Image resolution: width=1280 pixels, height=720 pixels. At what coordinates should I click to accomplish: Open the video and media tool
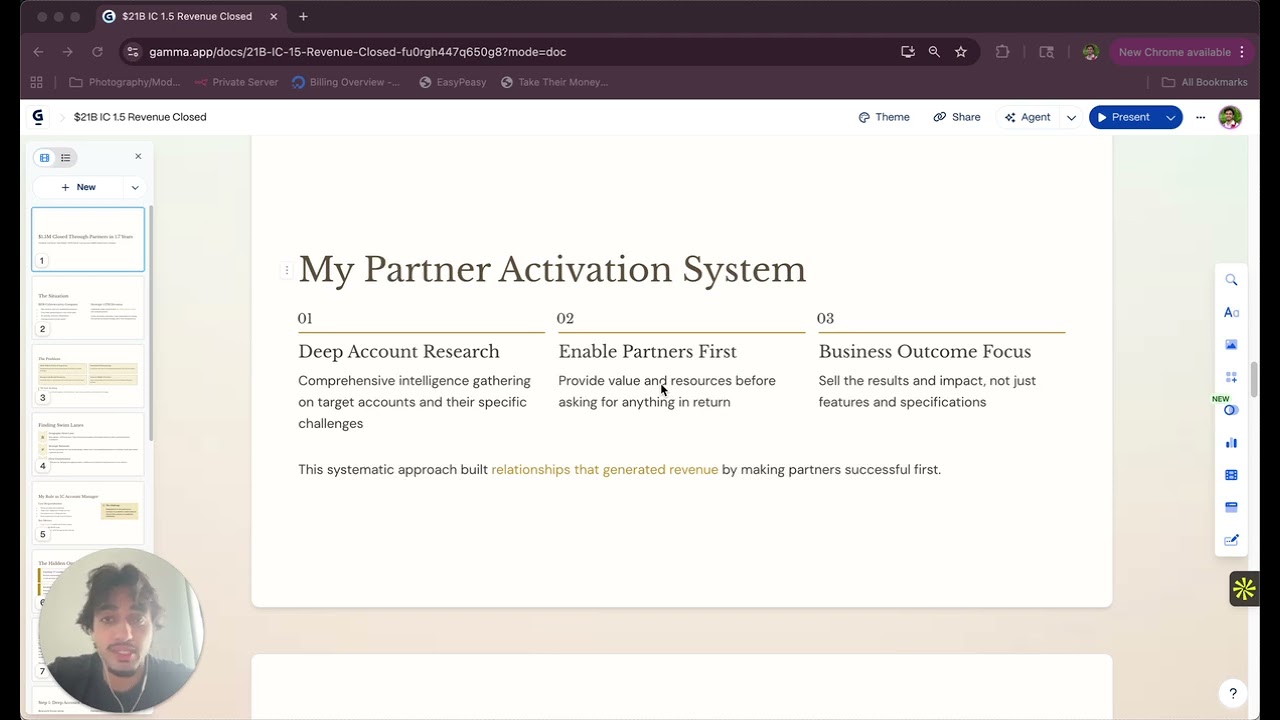coord(1231,475)
